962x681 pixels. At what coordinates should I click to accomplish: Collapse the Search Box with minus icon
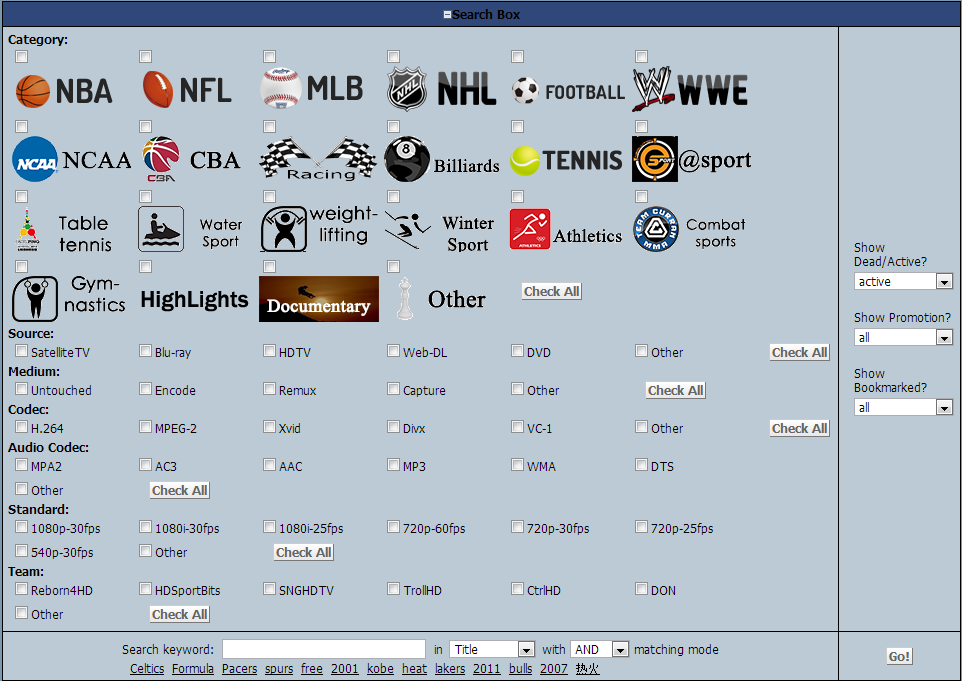click(x=447, y=15)
